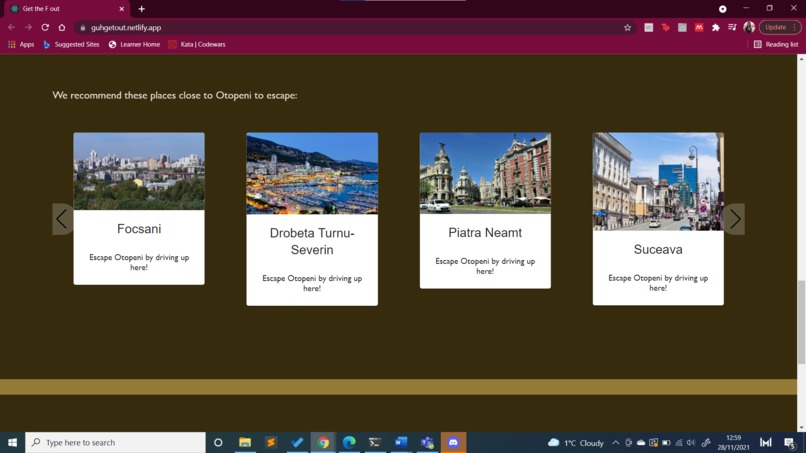Click the Piatra Neamt card title
The width and height of the screenshot is (806, 453).
pyautogui.click(x=485, y=232)
